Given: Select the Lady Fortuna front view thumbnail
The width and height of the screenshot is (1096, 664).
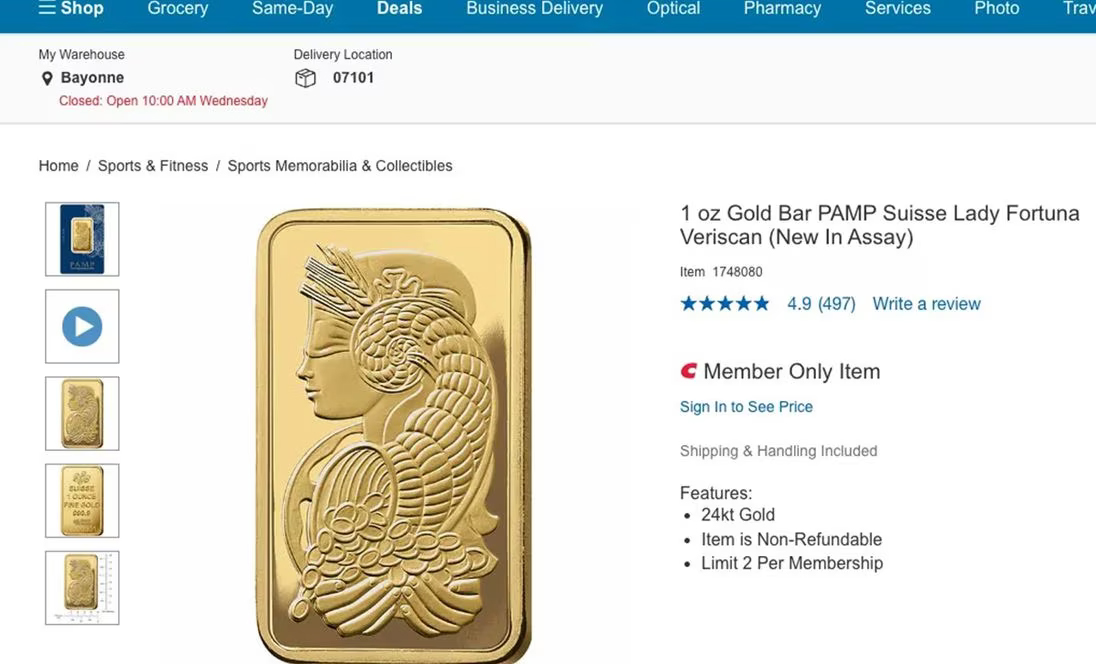Looking at the screenshot, I should pyautogui.click(x=82, y=414).
